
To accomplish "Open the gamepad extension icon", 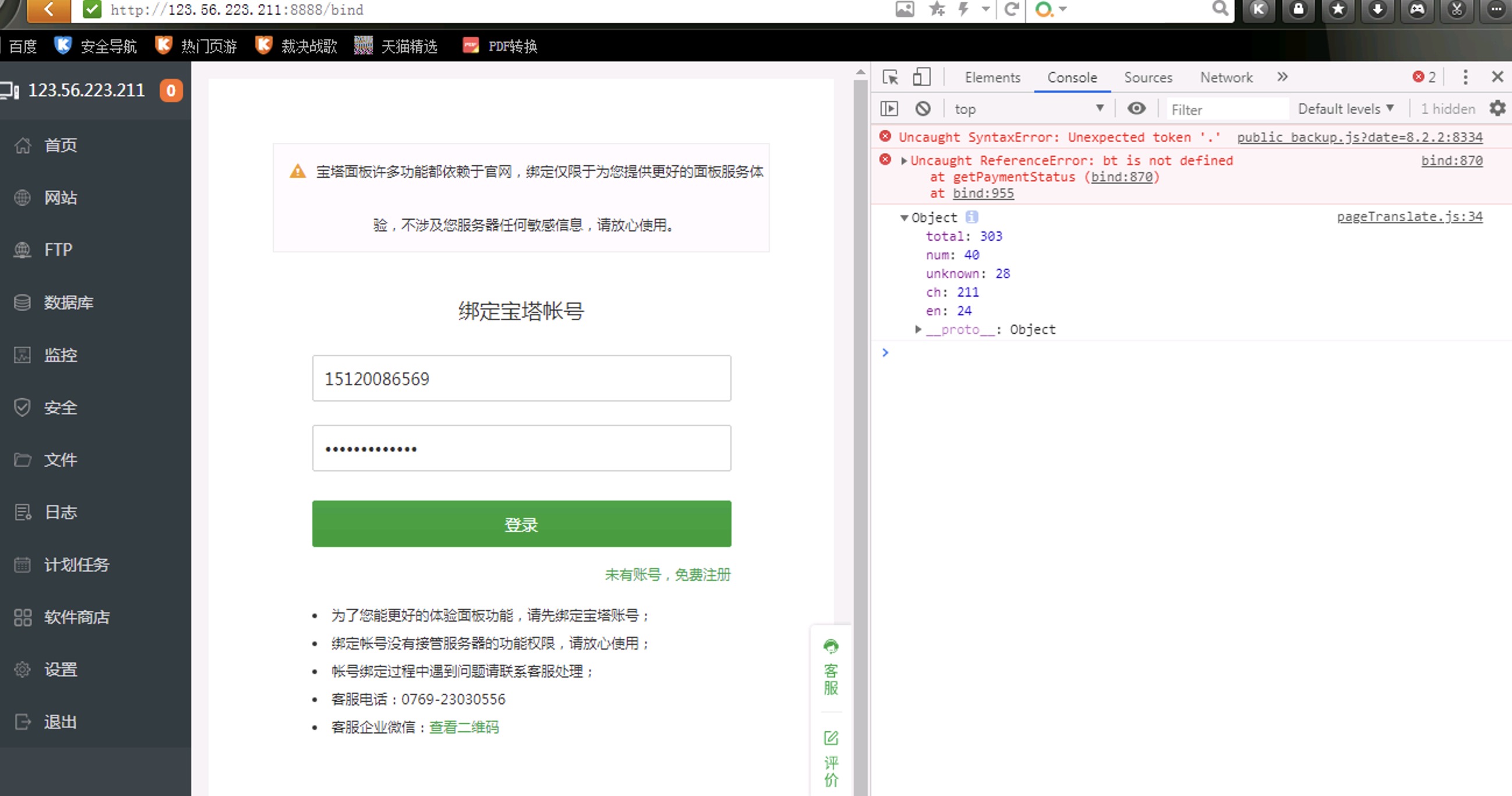I will pyautogui.click(x=1417, y=9).
